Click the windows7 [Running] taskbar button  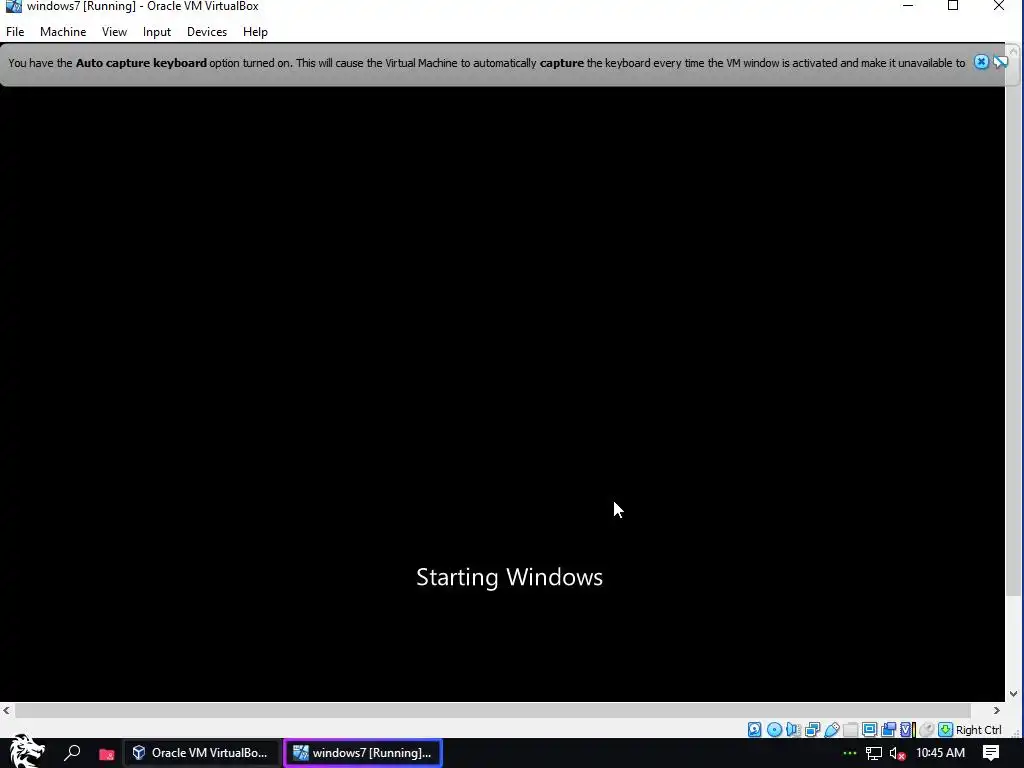click(x=363, y=753)
